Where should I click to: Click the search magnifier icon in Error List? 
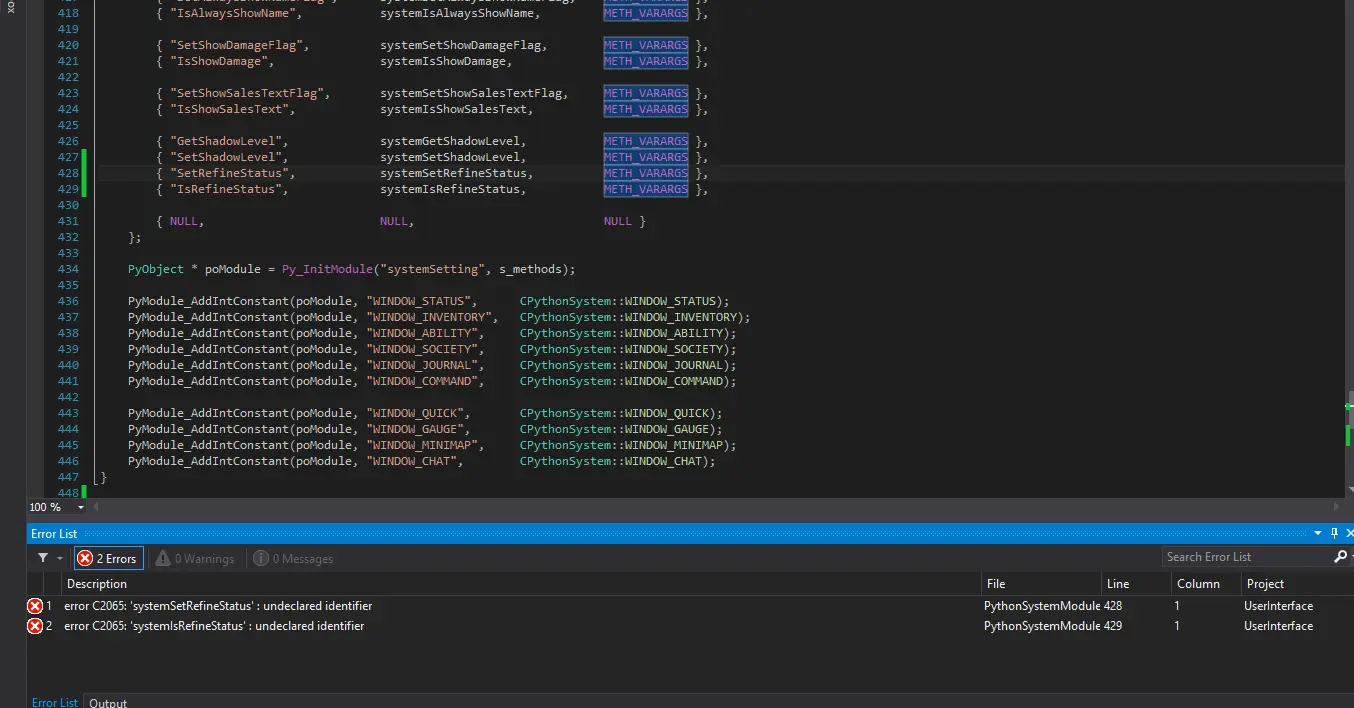(x=1341, y=557)
